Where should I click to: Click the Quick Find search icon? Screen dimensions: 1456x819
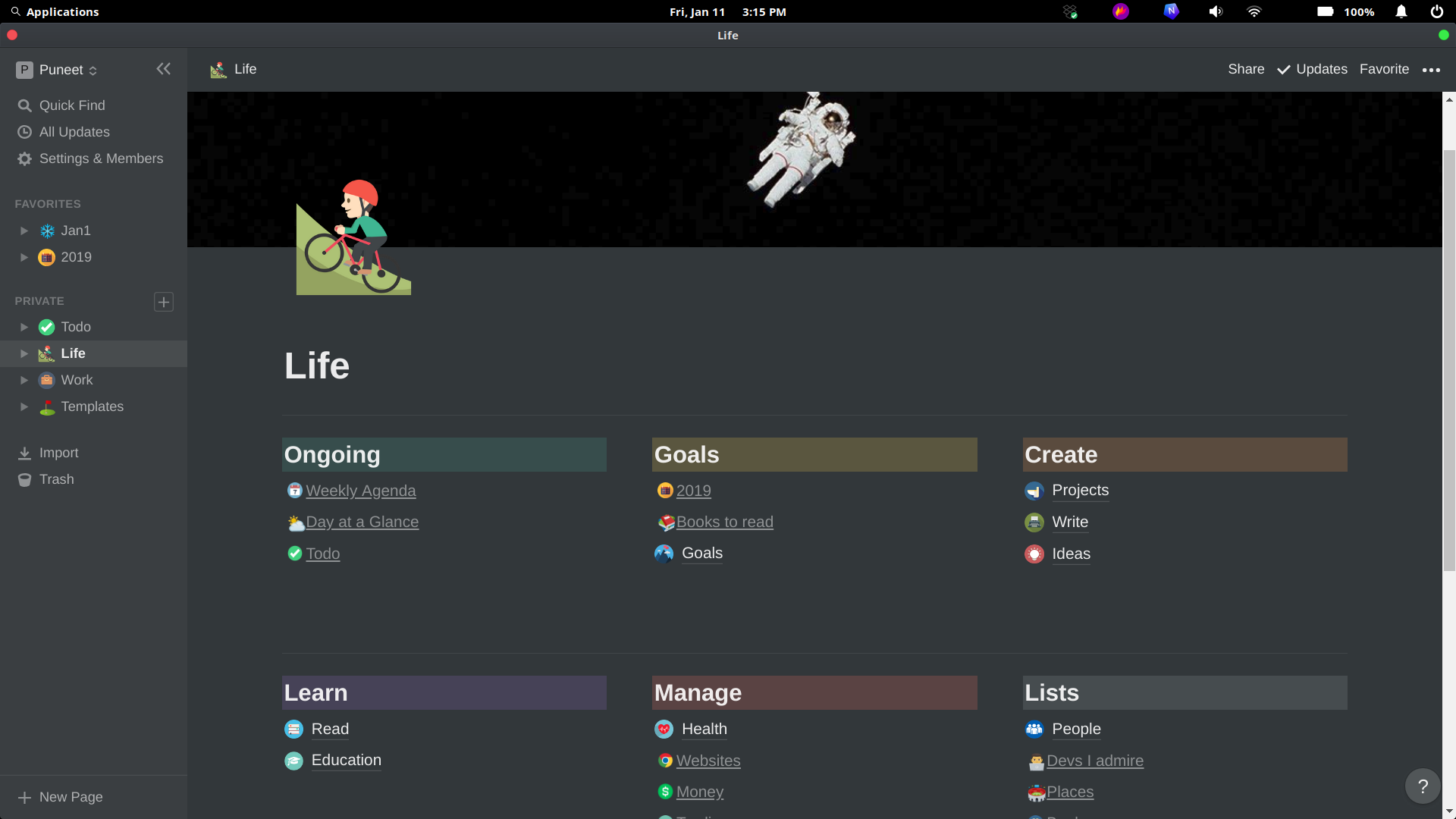(x=25, y=105)
